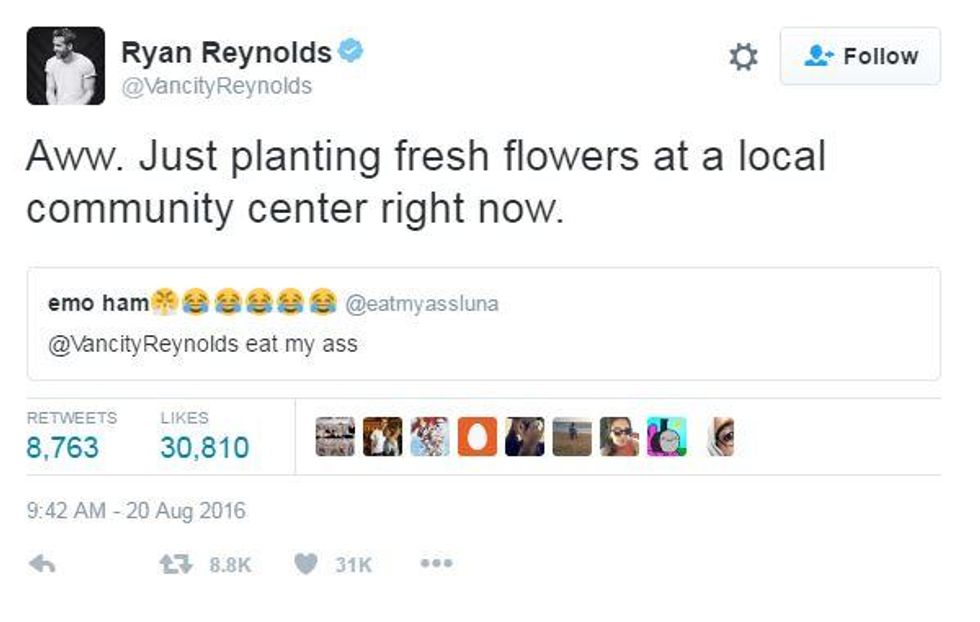Viewport: 980px width, 622px height.
Task: Click the emo ham display name
Action: pos(98,303)
